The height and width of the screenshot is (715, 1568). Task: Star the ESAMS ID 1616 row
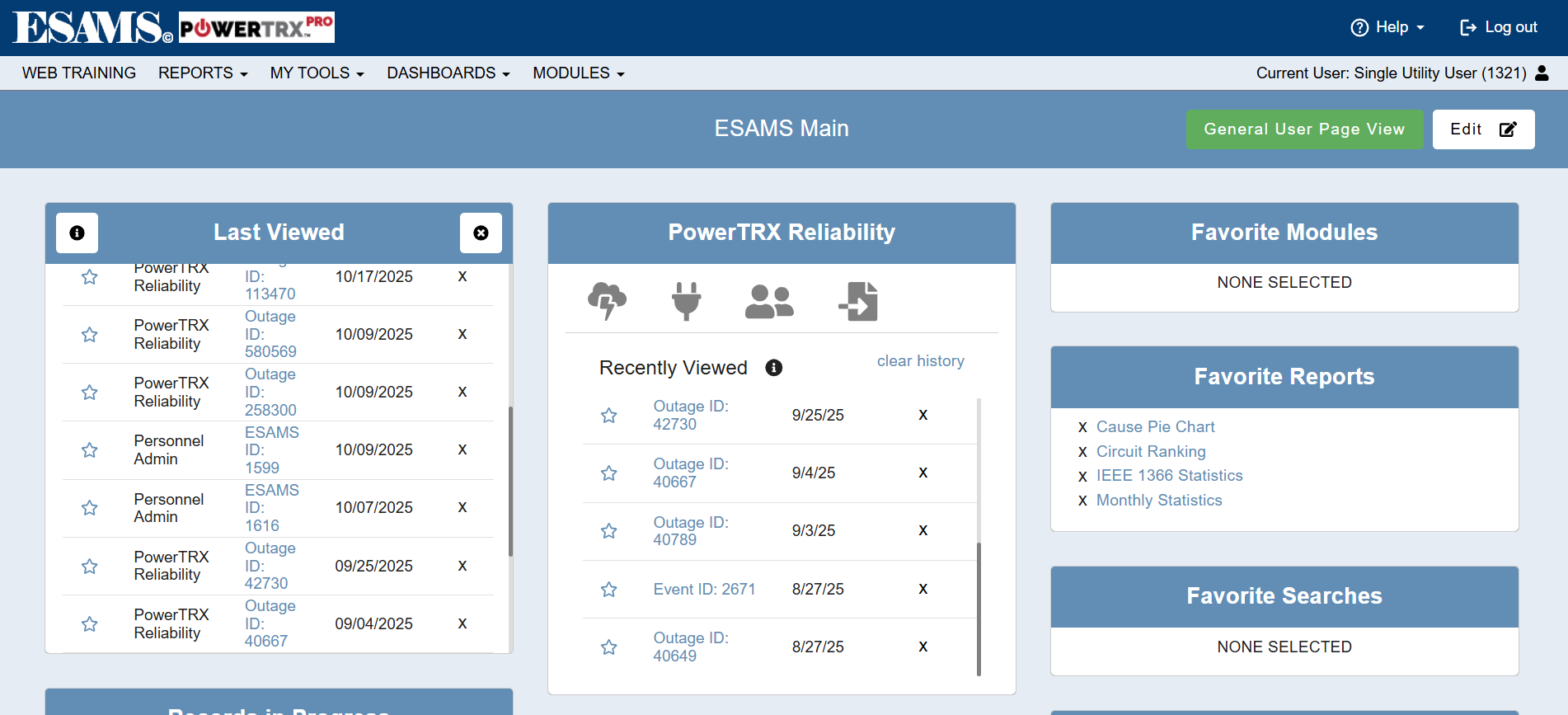pos(90,508)
